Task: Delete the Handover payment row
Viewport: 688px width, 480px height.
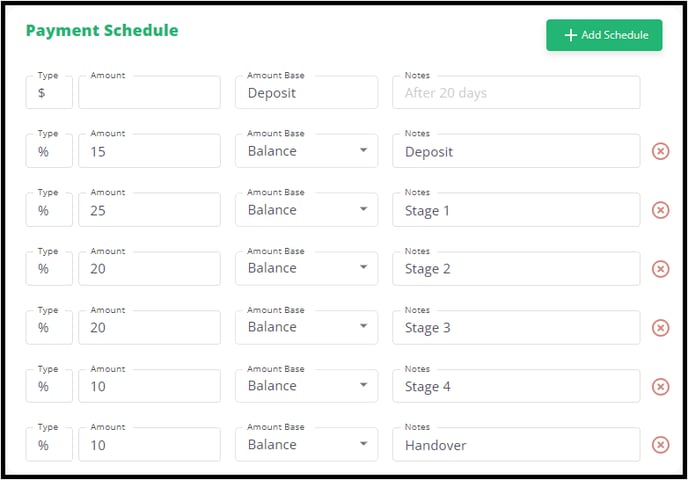Action: pyautogui.click(x=660, y=445)
